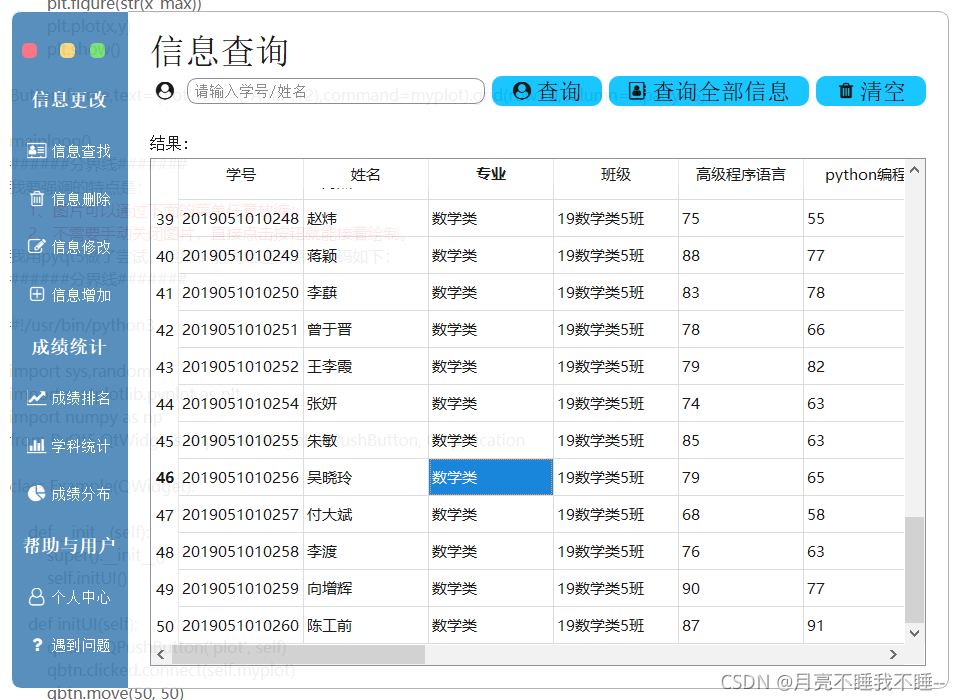The height and width of the screenshot is (700, 960).
Task: Click the vertical scrollbar thumb
Action: click(x=914, y=569)
